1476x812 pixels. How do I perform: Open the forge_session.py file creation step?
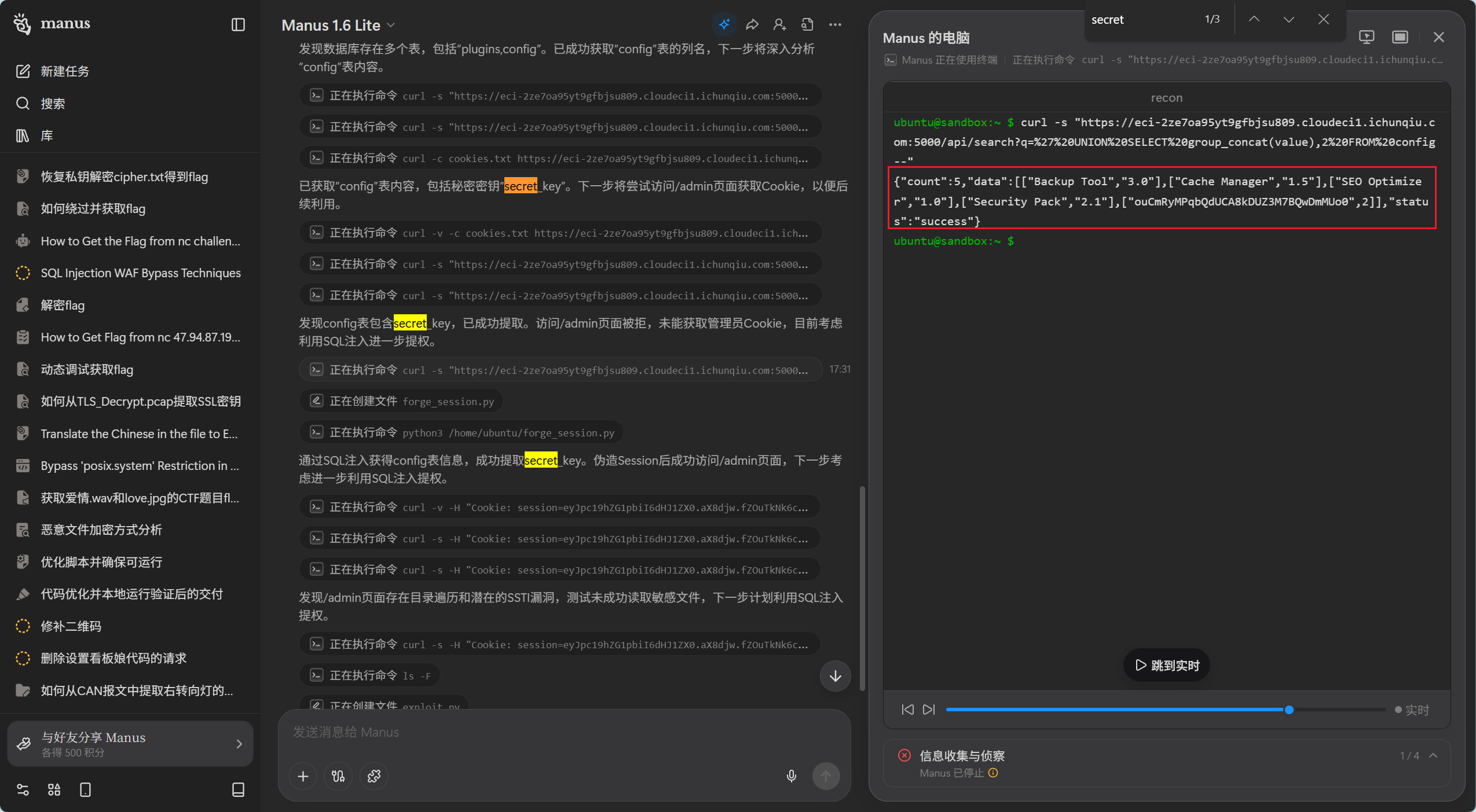pos(401,401)
